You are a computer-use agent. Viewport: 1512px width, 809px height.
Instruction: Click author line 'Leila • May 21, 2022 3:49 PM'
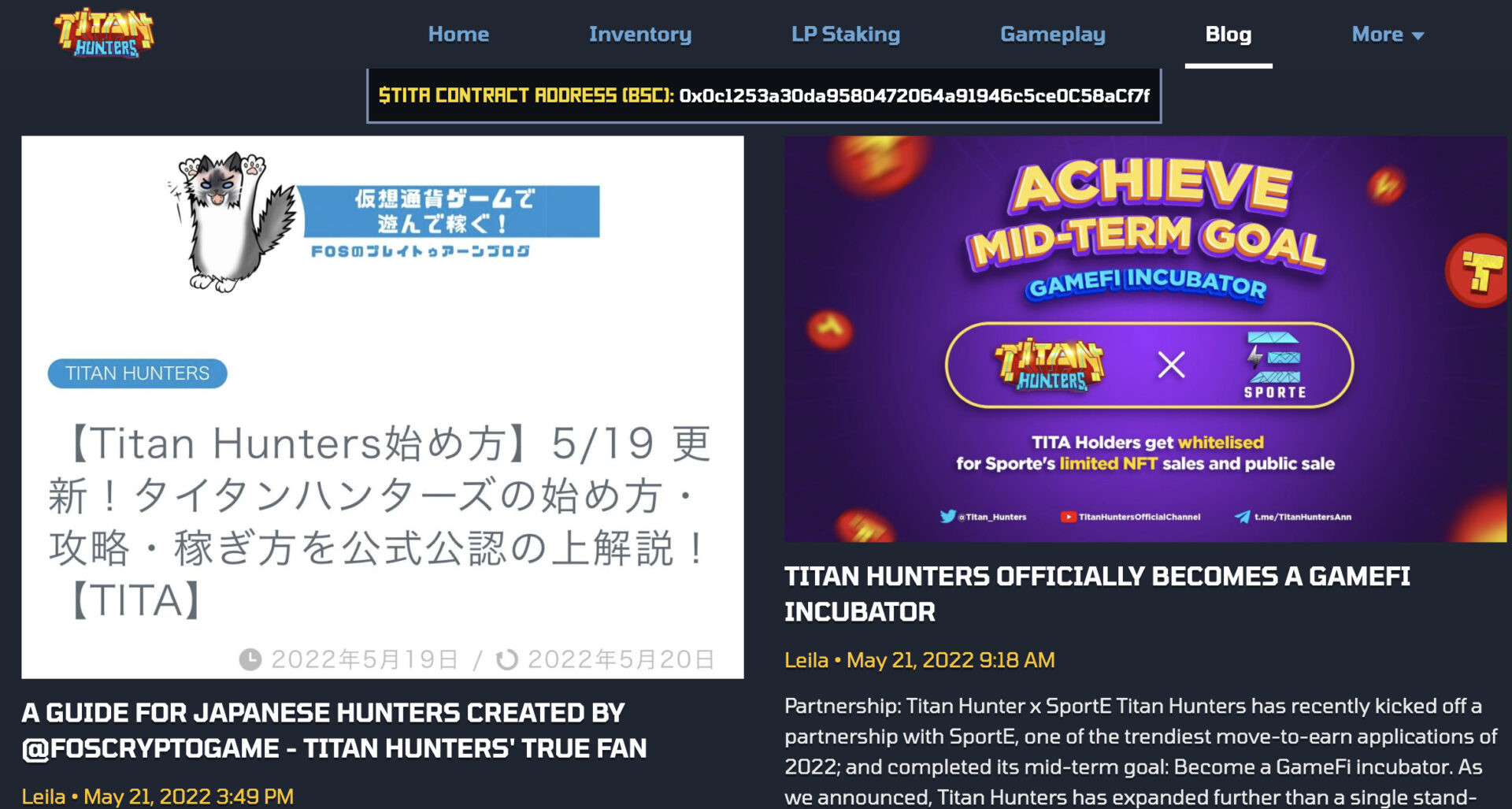pyautogui.click(x=157, y=796)
